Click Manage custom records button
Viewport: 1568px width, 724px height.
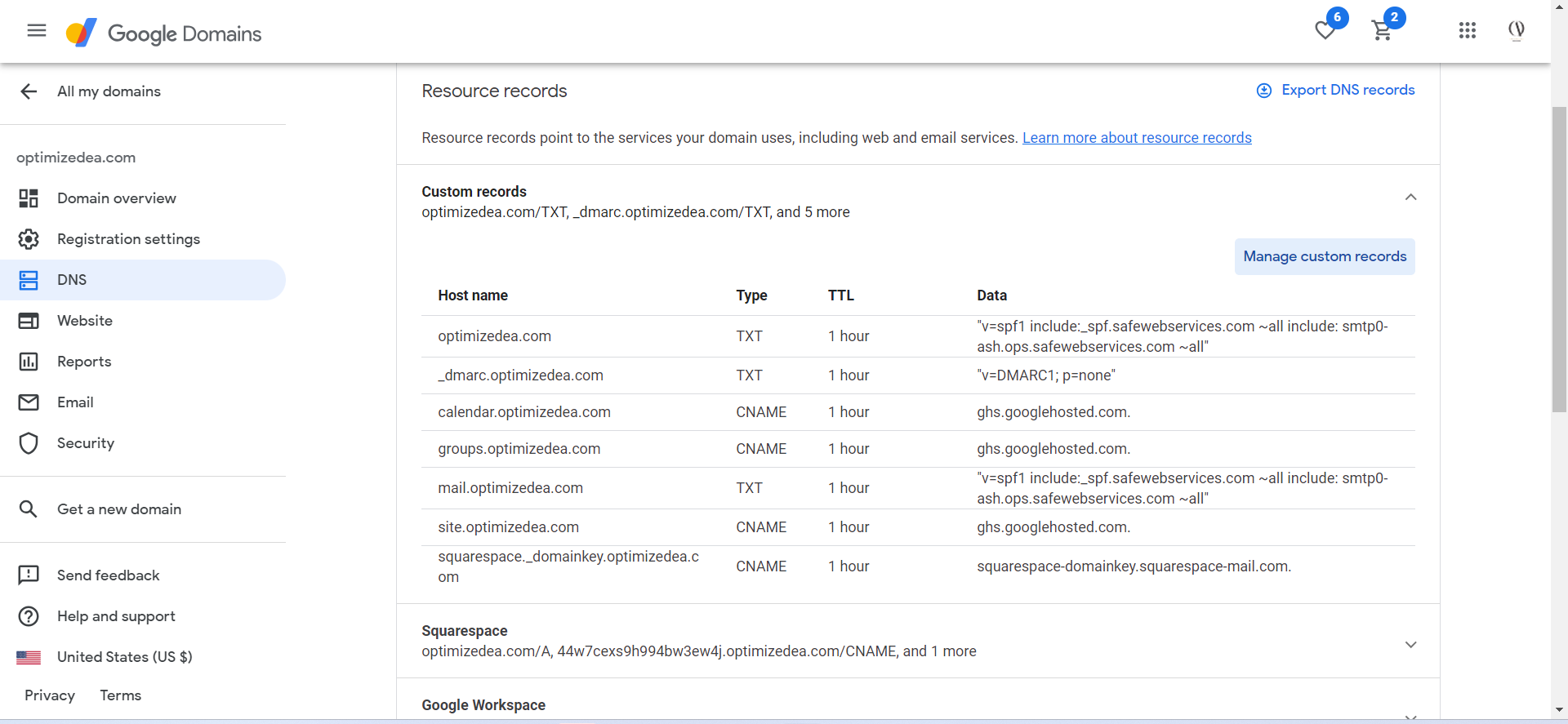(x=1325, y=256)
